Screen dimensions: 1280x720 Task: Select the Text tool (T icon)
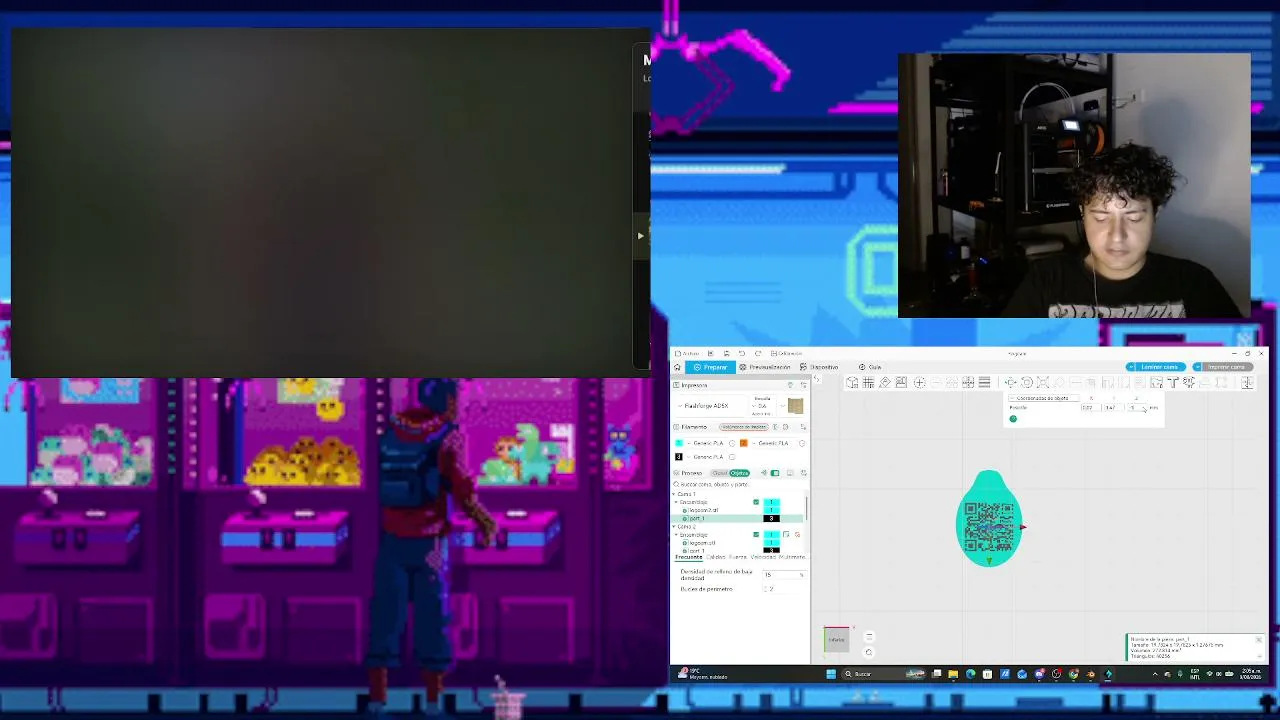(x=1172, y=382)
